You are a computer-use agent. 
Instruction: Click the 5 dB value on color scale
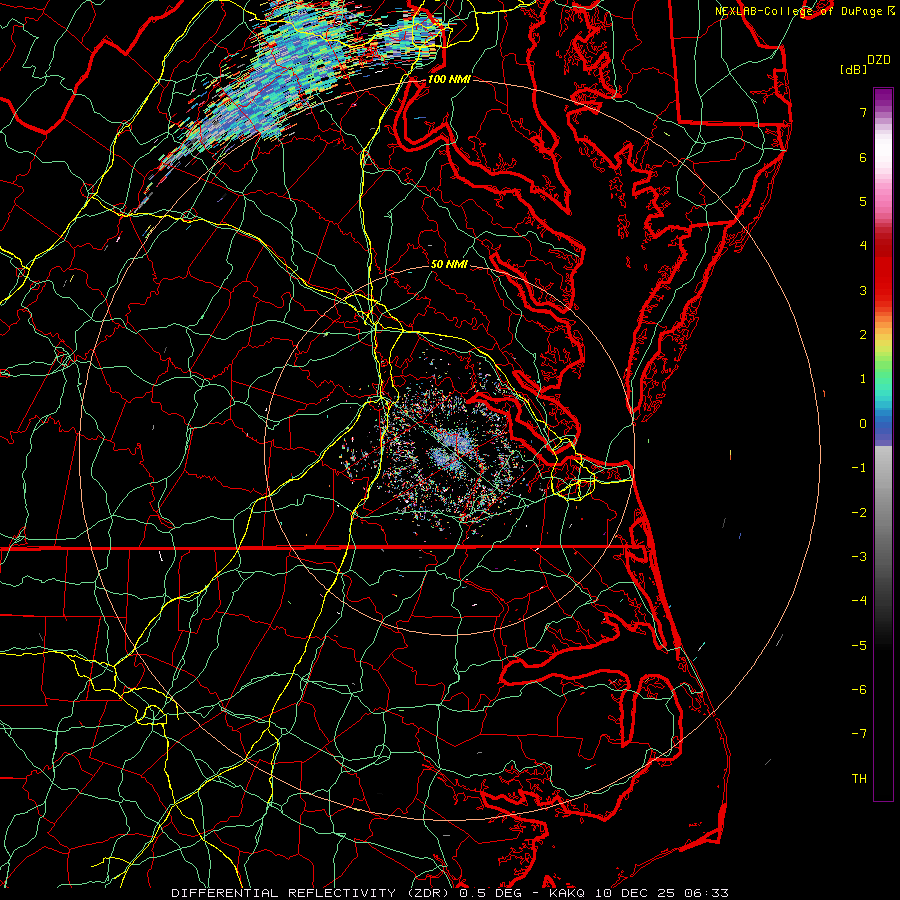(x=863, y=201)
